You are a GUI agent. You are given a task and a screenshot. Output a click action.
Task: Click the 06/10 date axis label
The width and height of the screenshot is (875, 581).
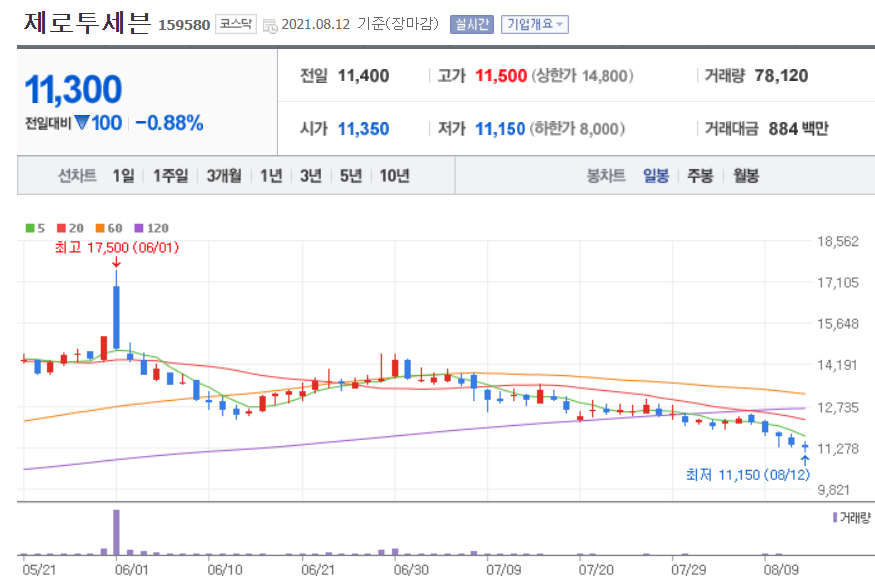(224, 570)
